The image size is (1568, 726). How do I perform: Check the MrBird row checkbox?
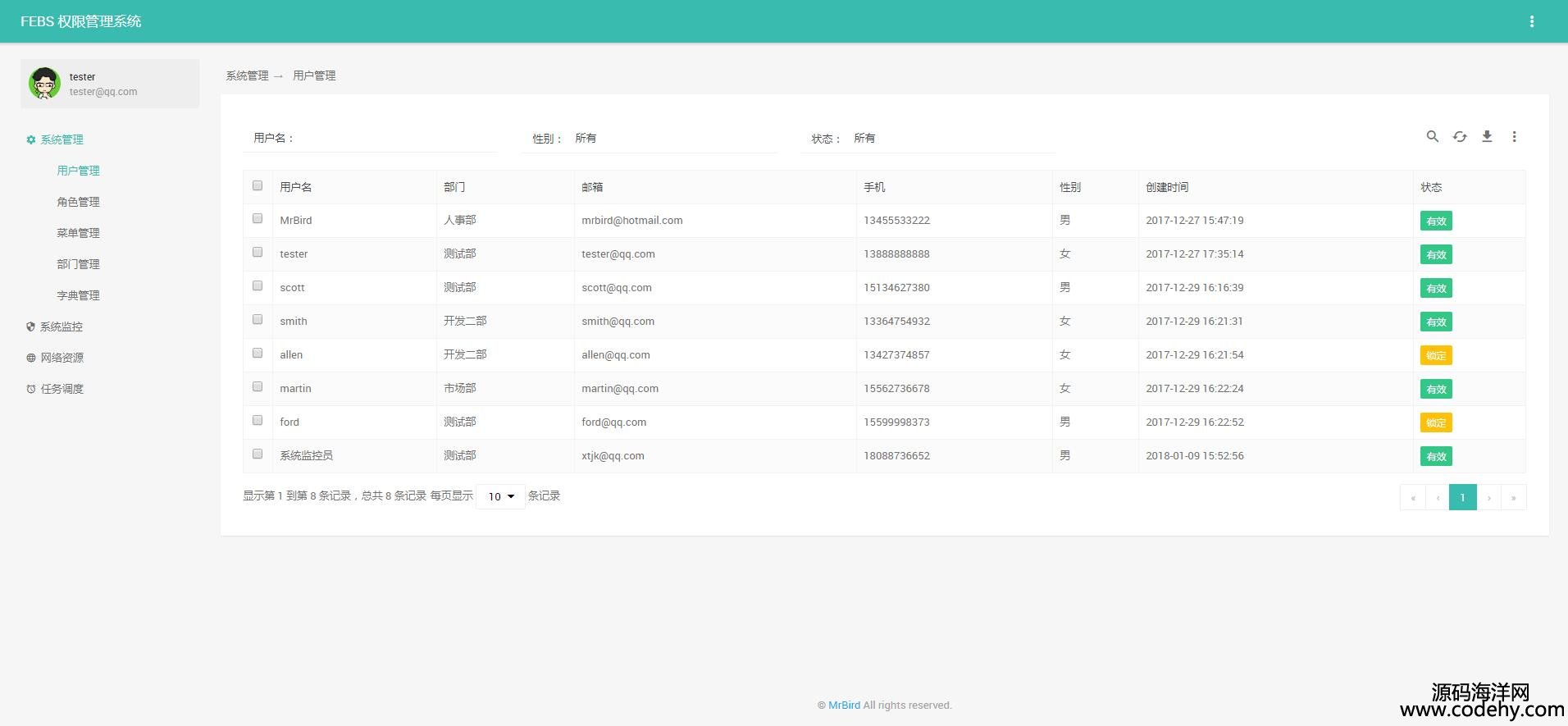point(258,218)
